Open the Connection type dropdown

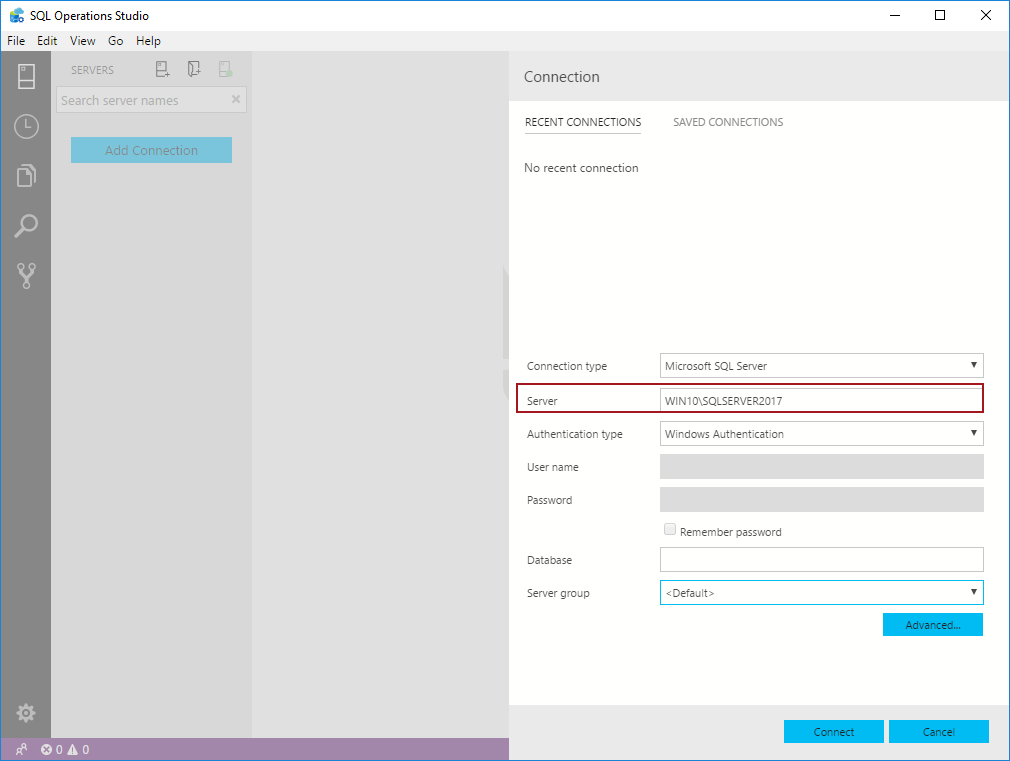coord(821,365)
